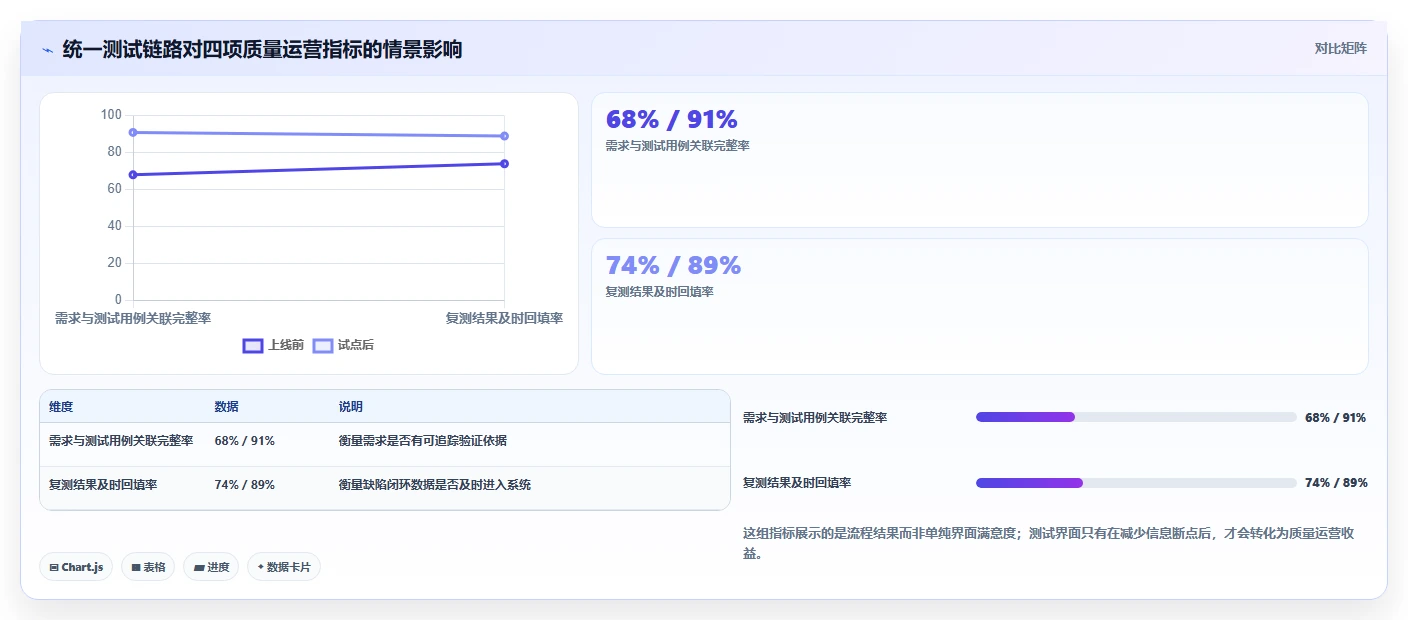Toggle the 试点后 legend series in the chart
The height and width of the screenshot is (620, 1408).
(x=343, y=345)
